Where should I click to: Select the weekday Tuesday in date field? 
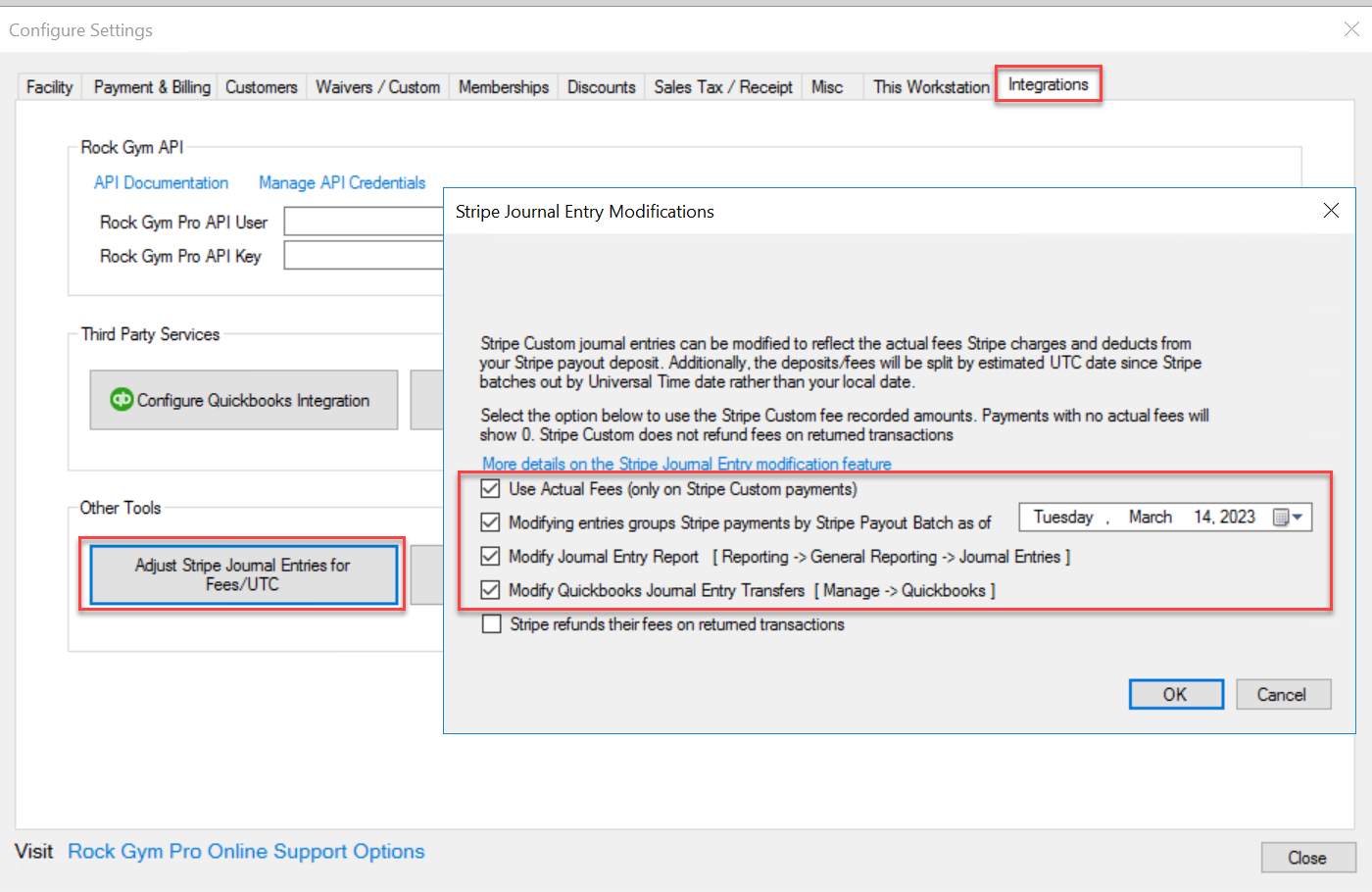coord(1063,517)
